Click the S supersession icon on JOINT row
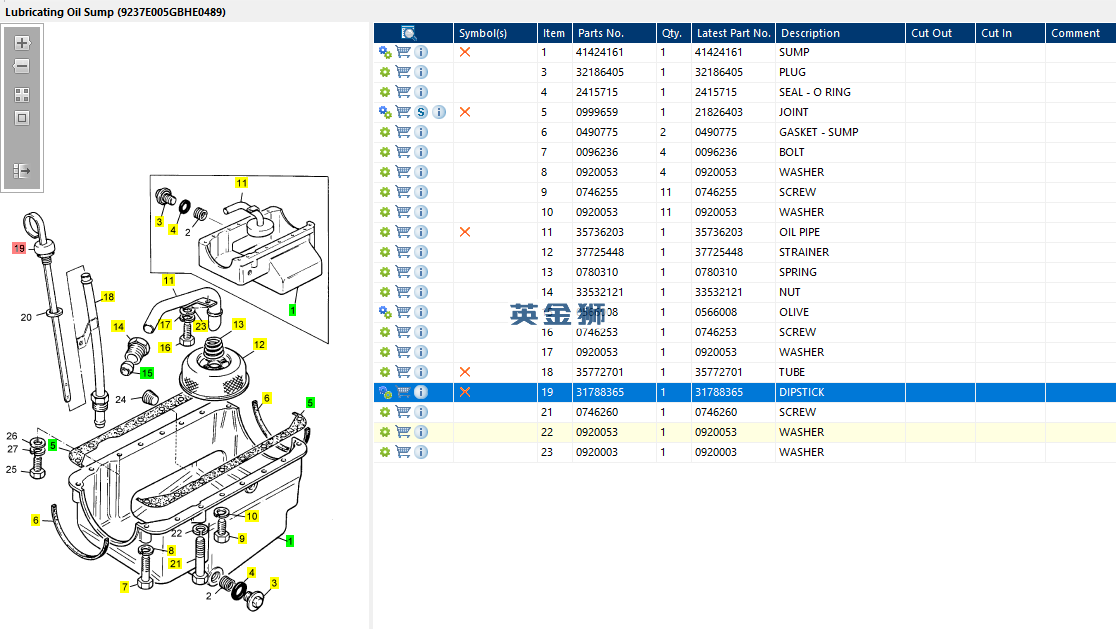 (x=421, y=112)
